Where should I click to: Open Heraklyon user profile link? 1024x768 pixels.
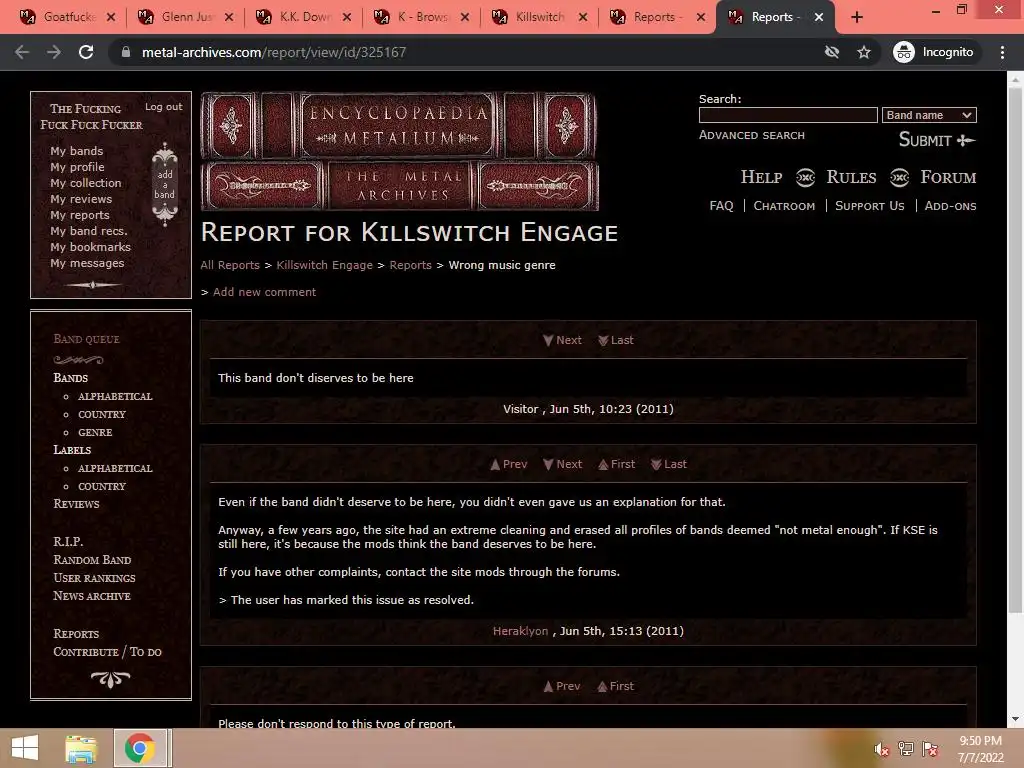520,631
